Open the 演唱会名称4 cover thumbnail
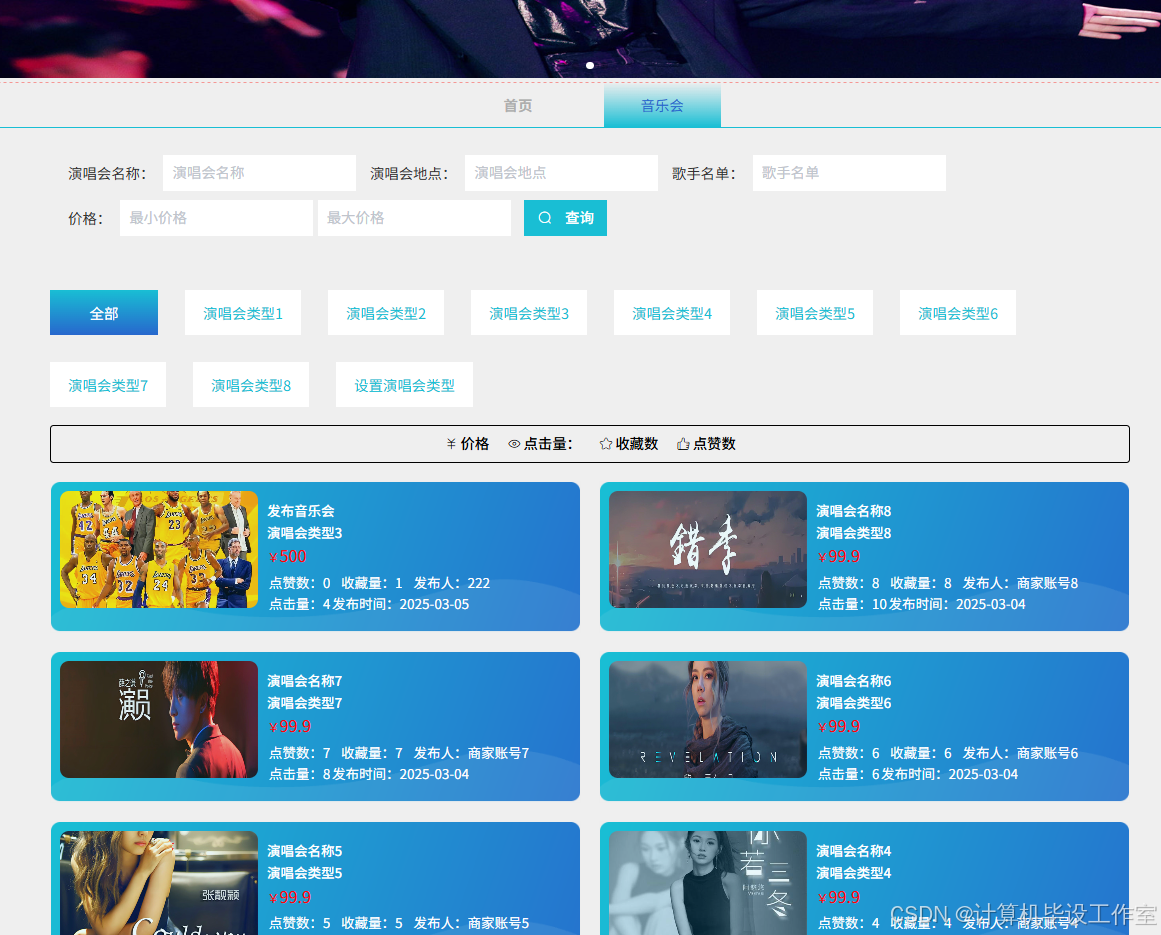The width and height of the screenshot is (1161, 935). 708,882
